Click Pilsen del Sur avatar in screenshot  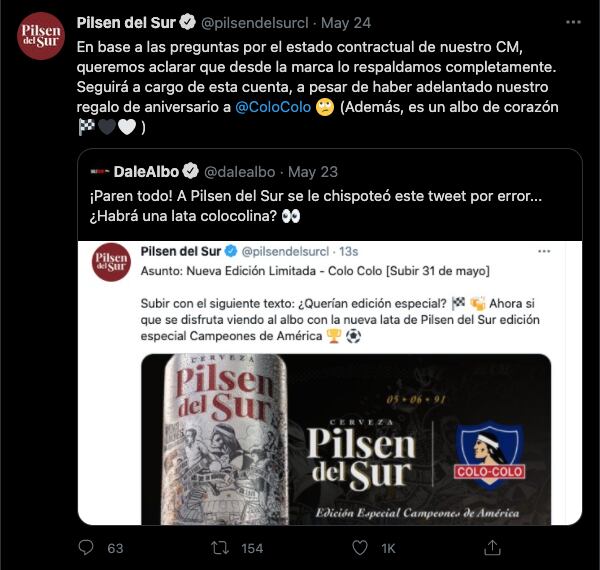coord(111,260)
